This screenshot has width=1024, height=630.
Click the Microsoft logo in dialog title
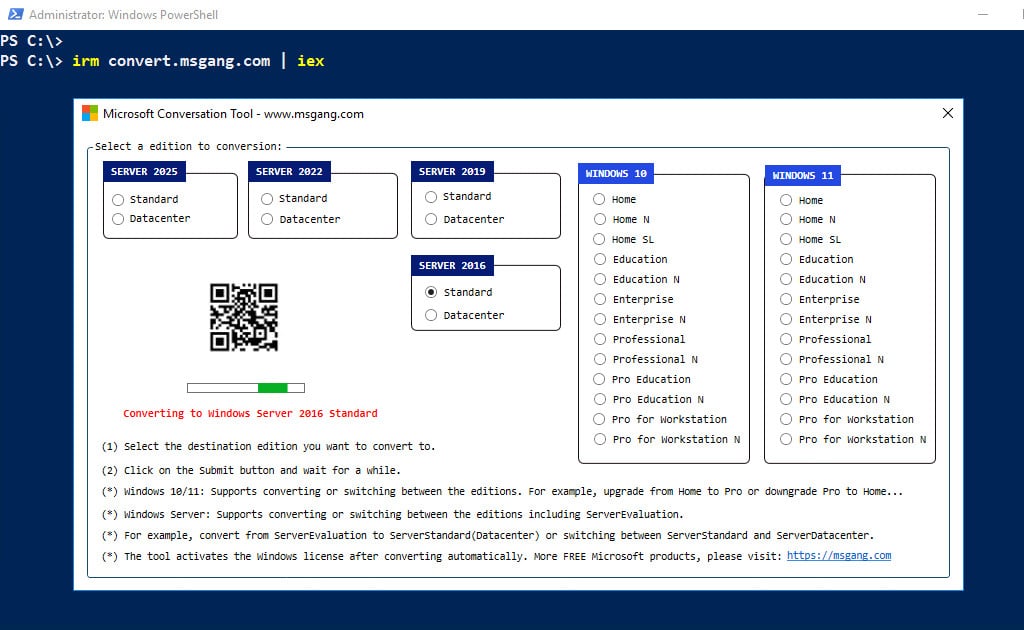click(89, 114)
